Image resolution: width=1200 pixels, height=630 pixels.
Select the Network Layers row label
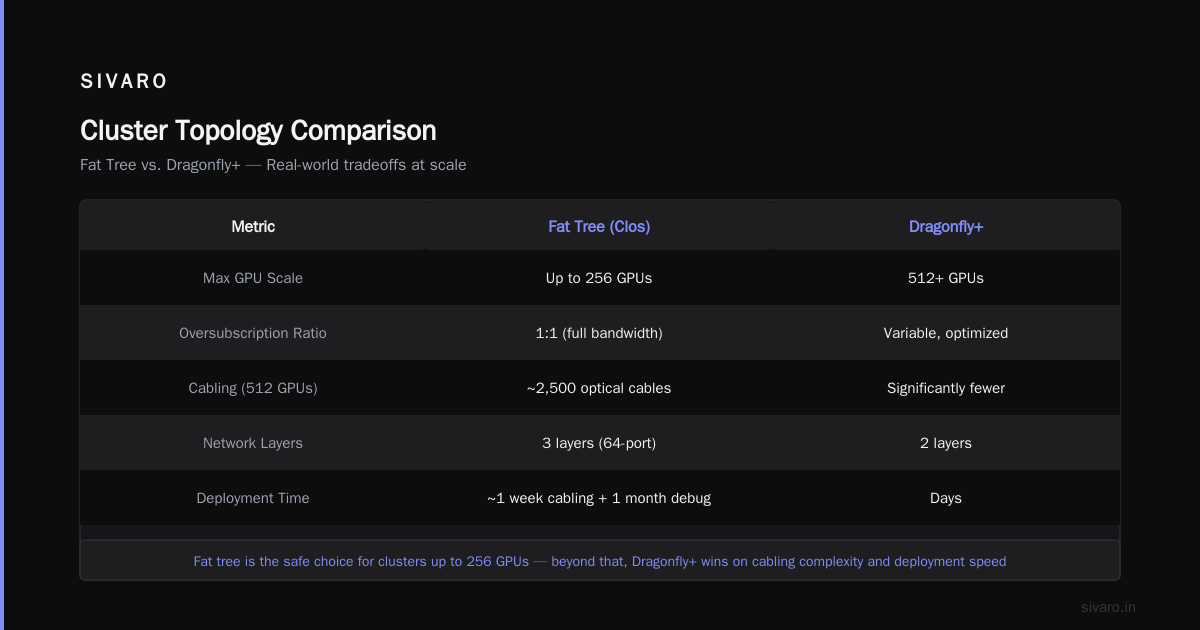253,443
